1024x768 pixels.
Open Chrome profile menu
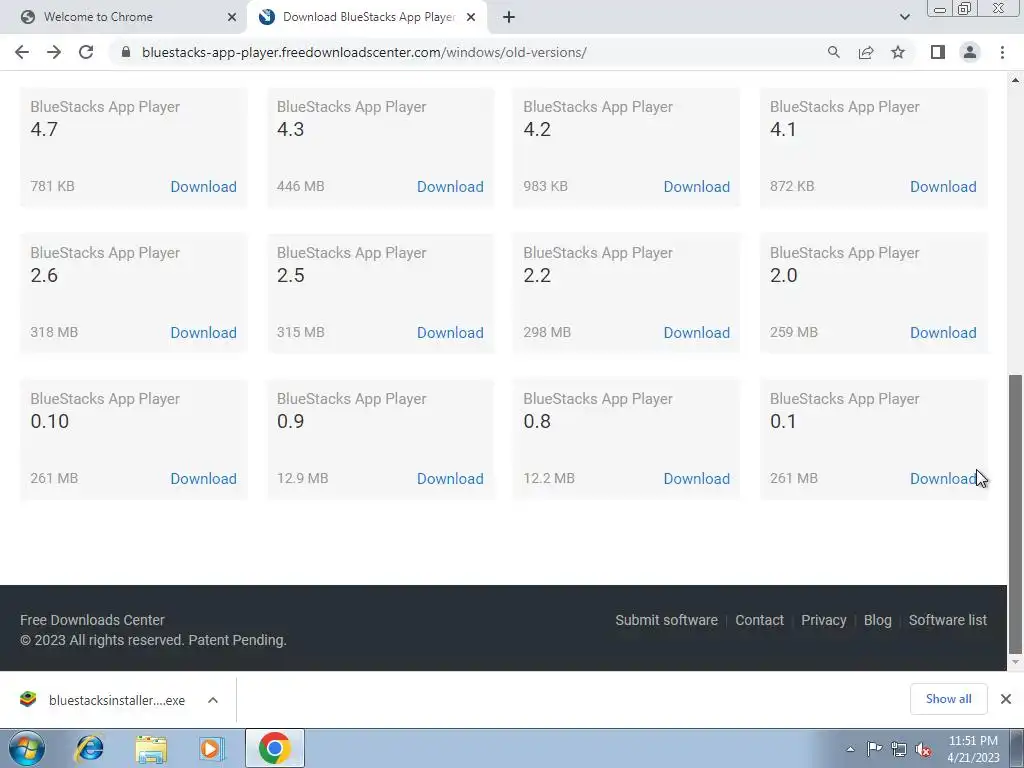click(970, 52)
